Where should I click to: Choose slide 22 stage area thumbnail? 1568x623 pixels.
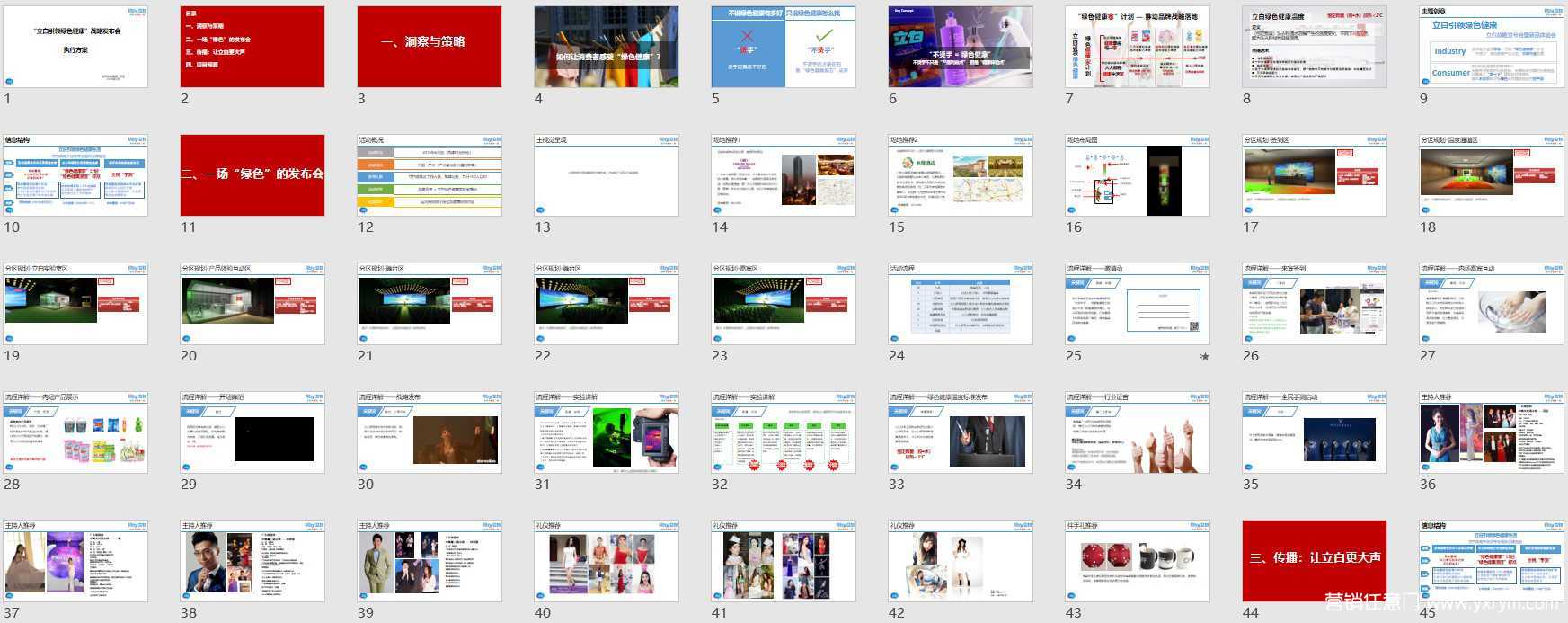[607, 304]
